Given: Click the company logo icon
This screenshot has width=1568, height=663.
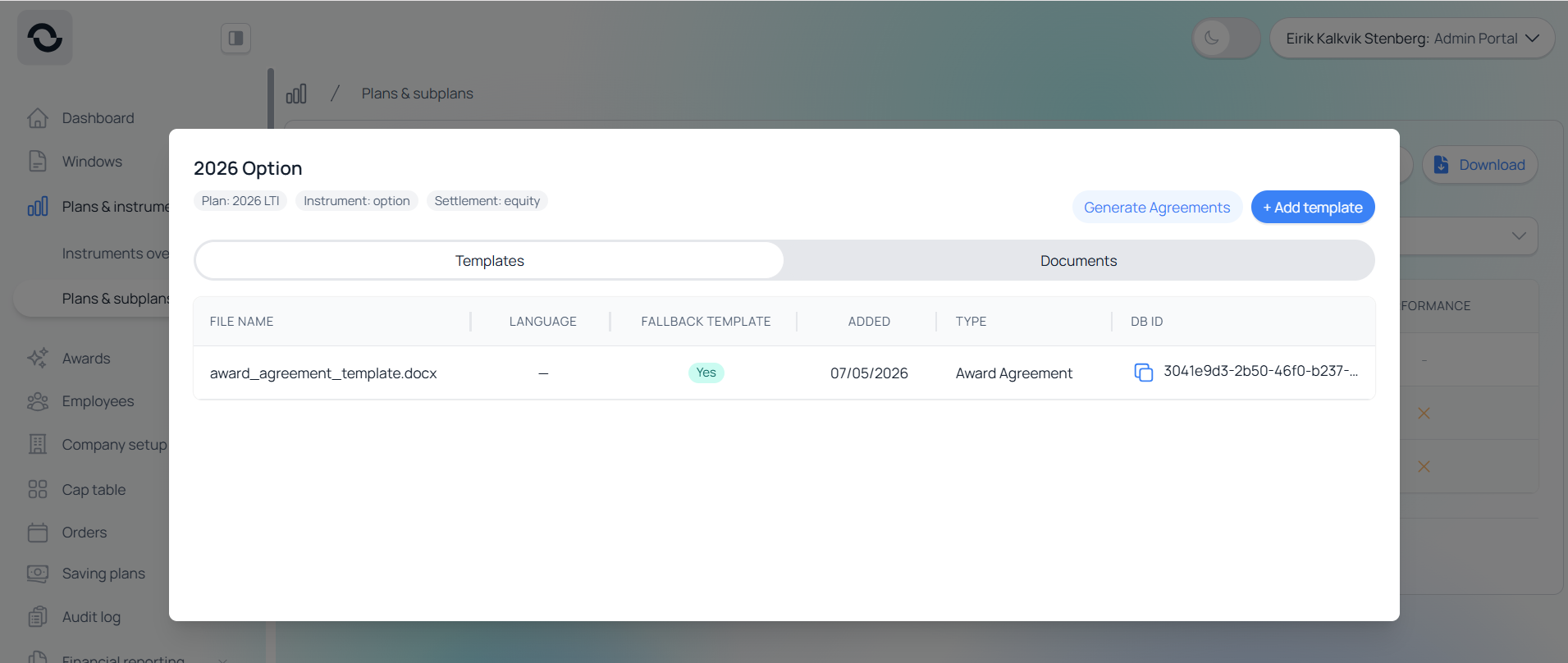Looking at the screenshot, I should pos(45,38).
